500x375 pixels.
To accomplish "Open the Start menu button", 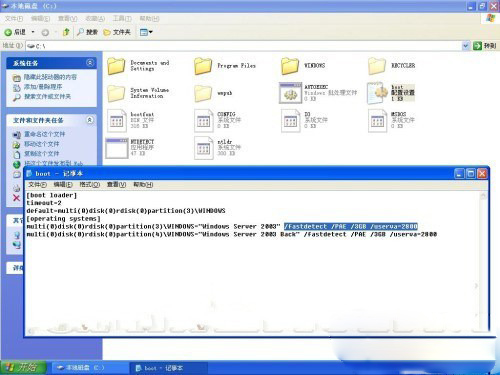I will (x=22, y=367).
